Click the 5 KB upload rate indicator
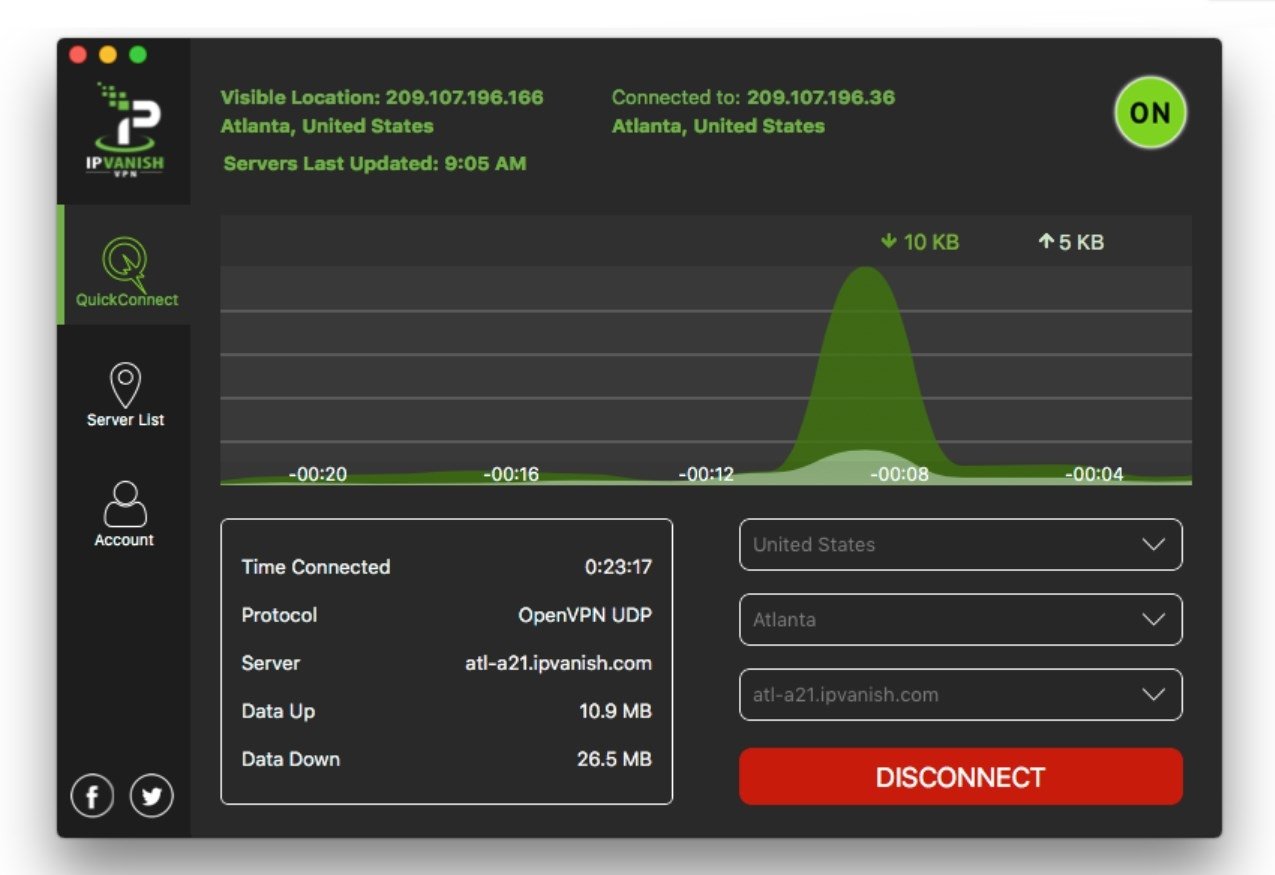1275x875 pixels. pos(1071,242)
